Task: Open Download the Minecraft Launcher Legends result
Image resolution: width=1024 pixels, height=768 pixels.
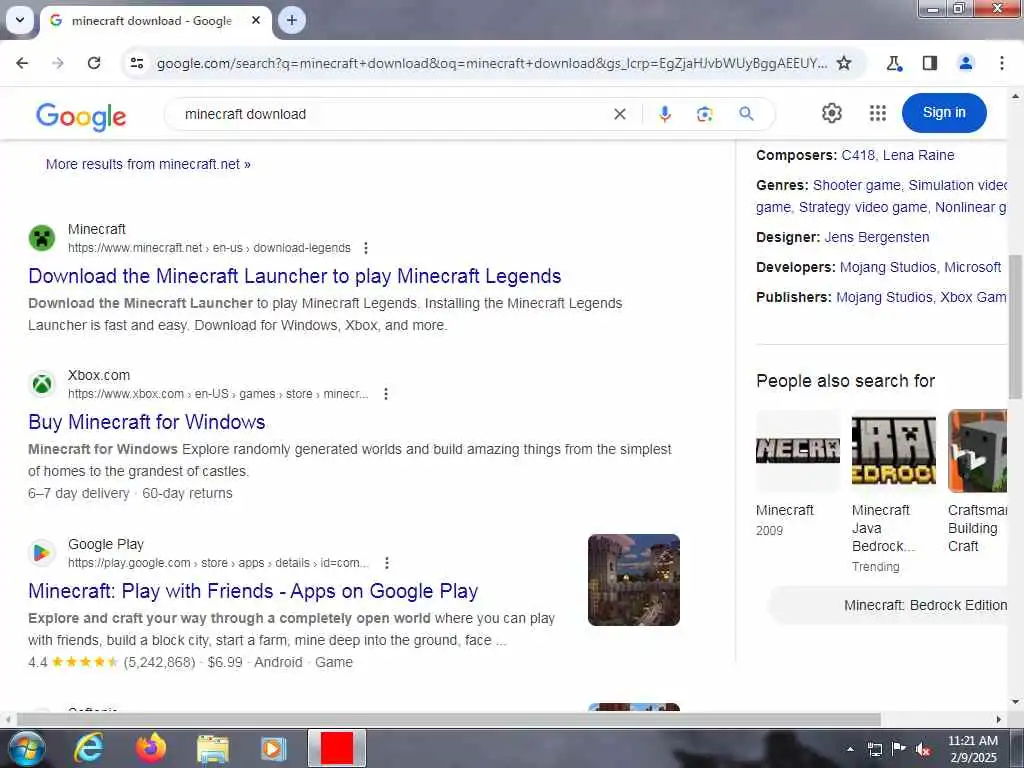Action: [295, 276]
